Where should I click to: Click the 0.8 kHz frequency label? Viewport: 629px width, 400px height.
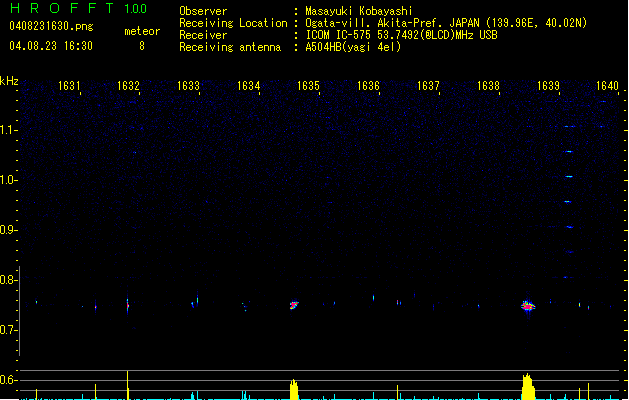coord(8,280)
